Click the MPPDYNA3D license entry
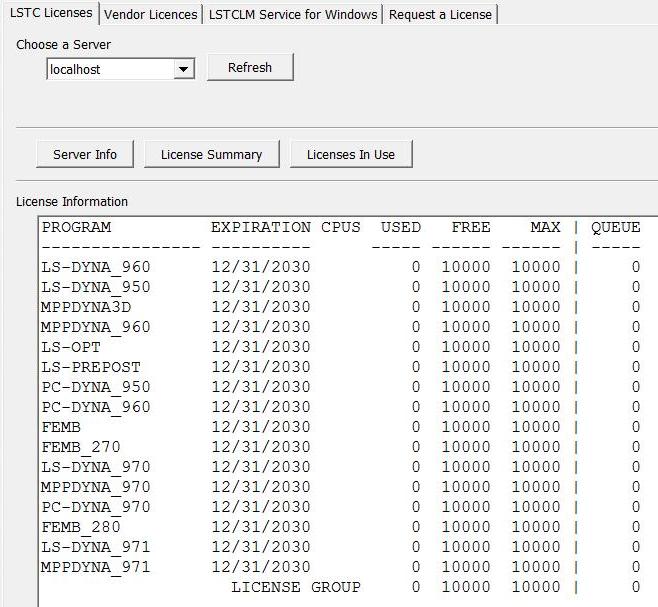658x607 pixels. point(91,307)
